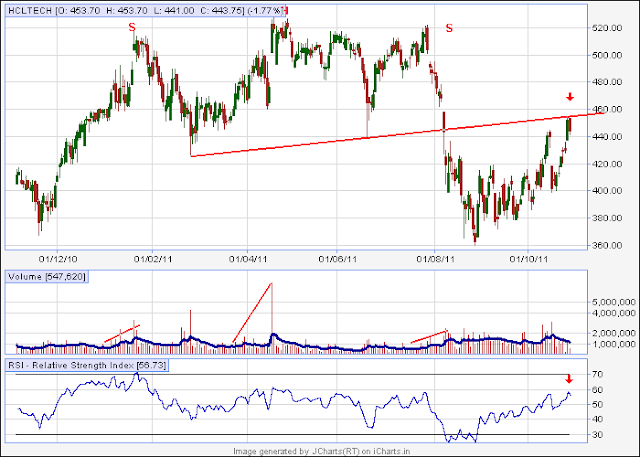Screen dimensions: 640x457
Task: Click the 01/08/11 date axis label
Action: tap(436, 259)
